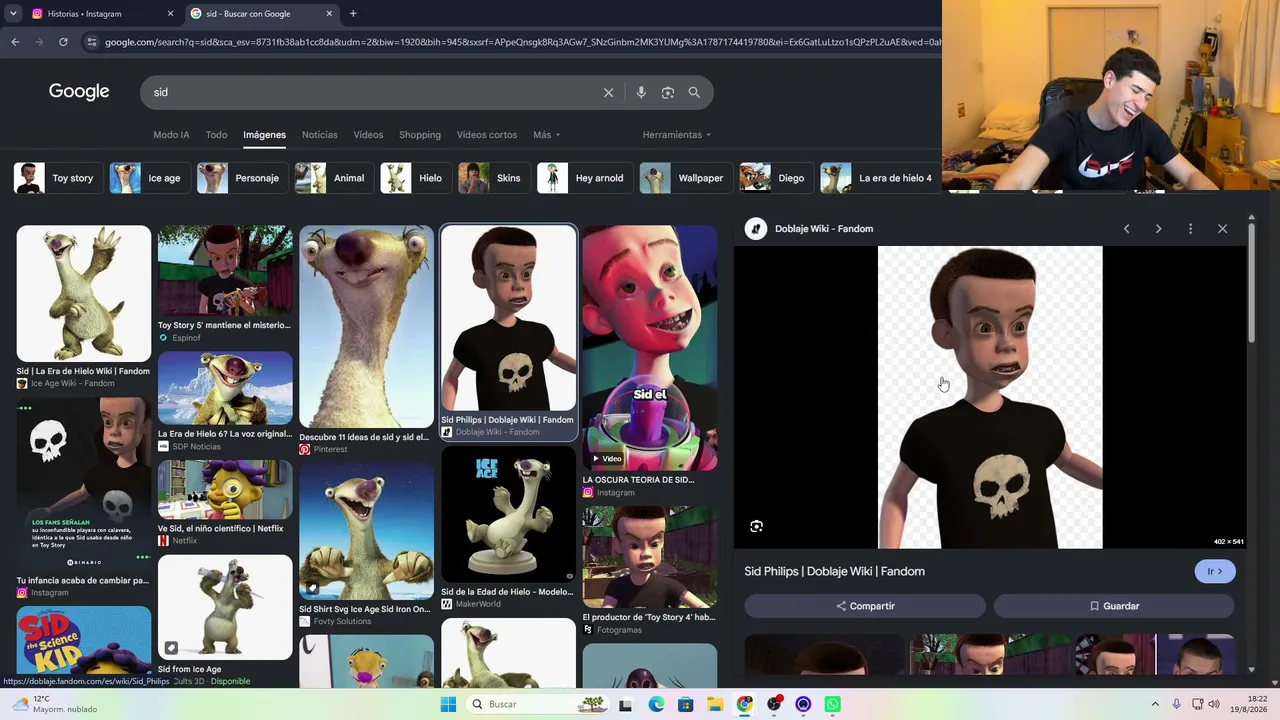
Task: Open Microsoft Edge from the taskbar
Action: click(x=656, y=704)
